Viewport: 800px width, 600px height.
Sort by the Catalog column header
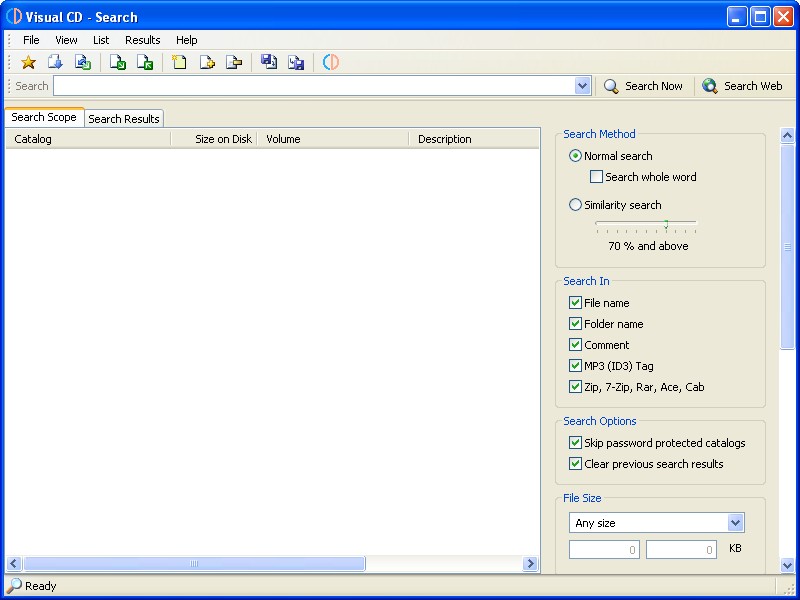[x=88, y=139]
